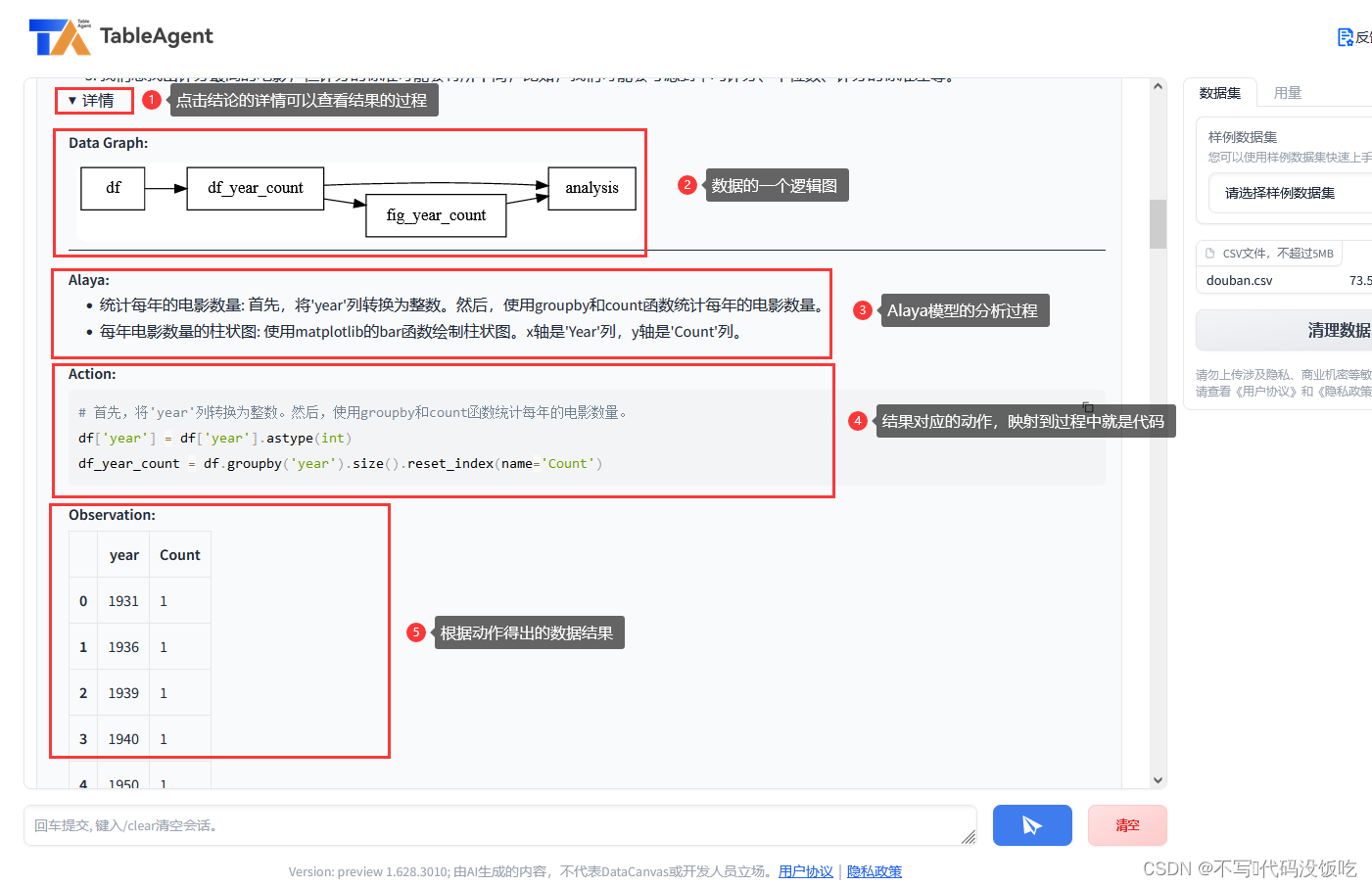
Task: Click the year cell 1940
Action: 123,739
